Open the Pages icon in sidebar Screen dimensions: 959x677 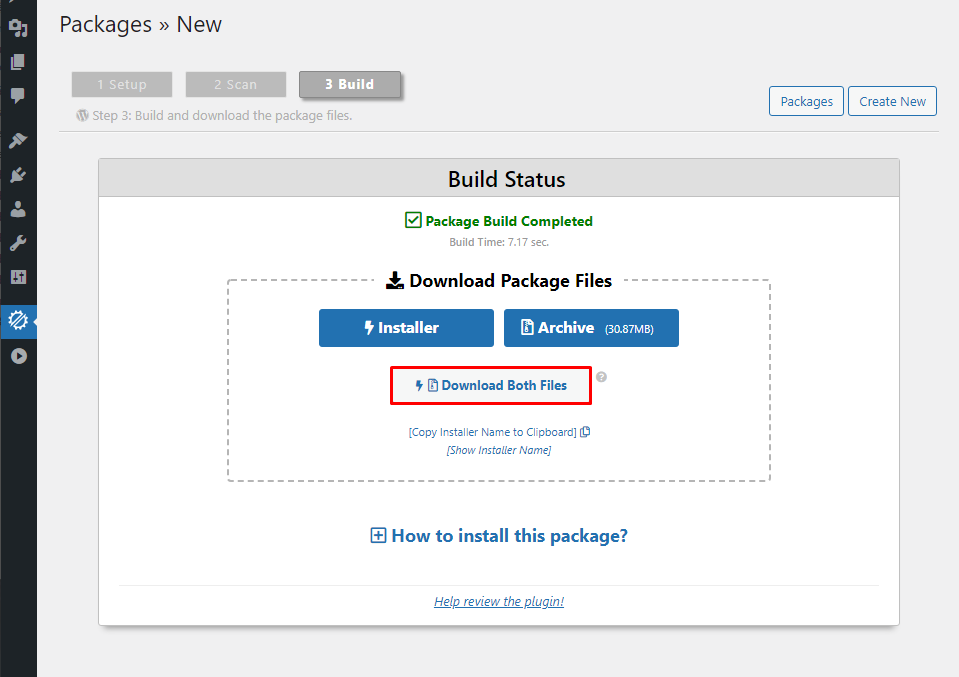tap(18, 62)
